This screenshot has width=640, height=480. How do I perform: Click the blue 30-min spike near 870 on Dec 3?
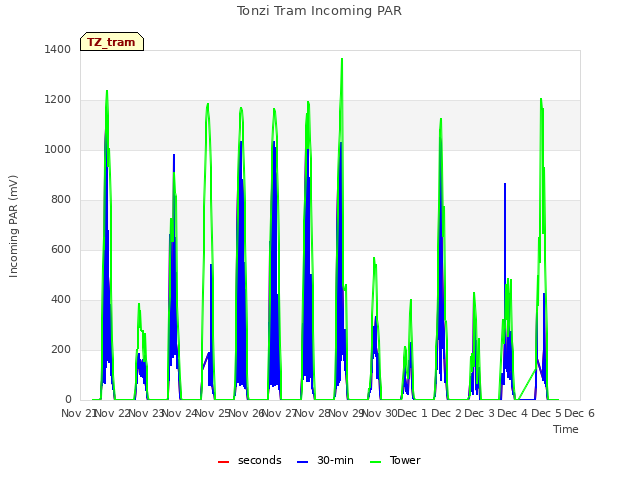click(505, 184)
